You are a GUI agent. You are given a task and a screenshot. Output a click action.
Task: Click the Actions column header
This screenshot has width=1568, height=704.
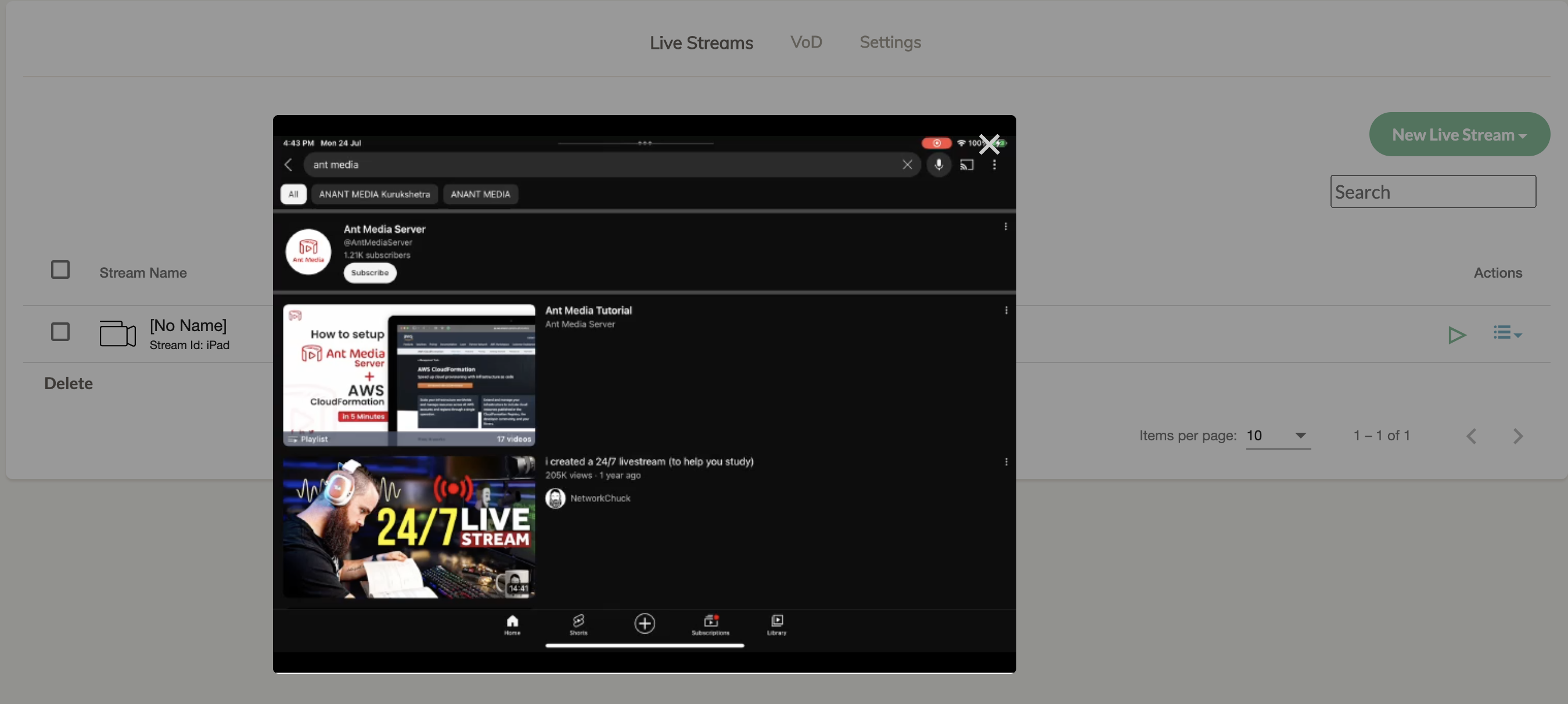[x=1498, y=272]
